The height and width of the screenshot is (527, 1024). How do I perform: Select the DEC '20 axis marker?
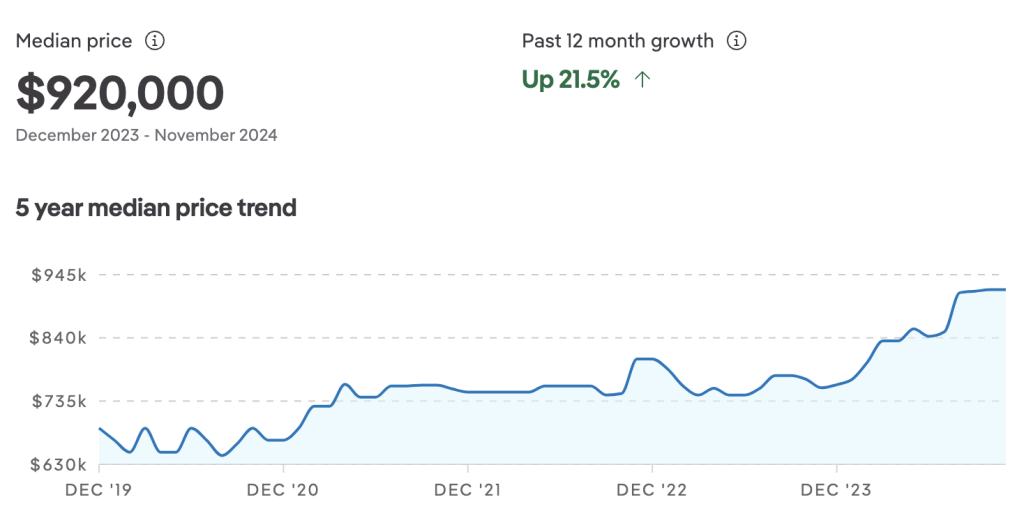pyautogui.click(x=283, y=490)
